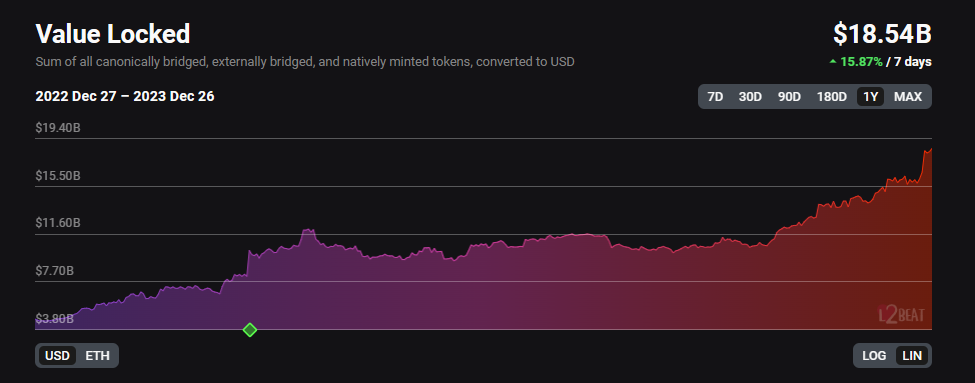975x383 pixels.
Task: Click the $18.54B total value
Action: click(882, 34)
